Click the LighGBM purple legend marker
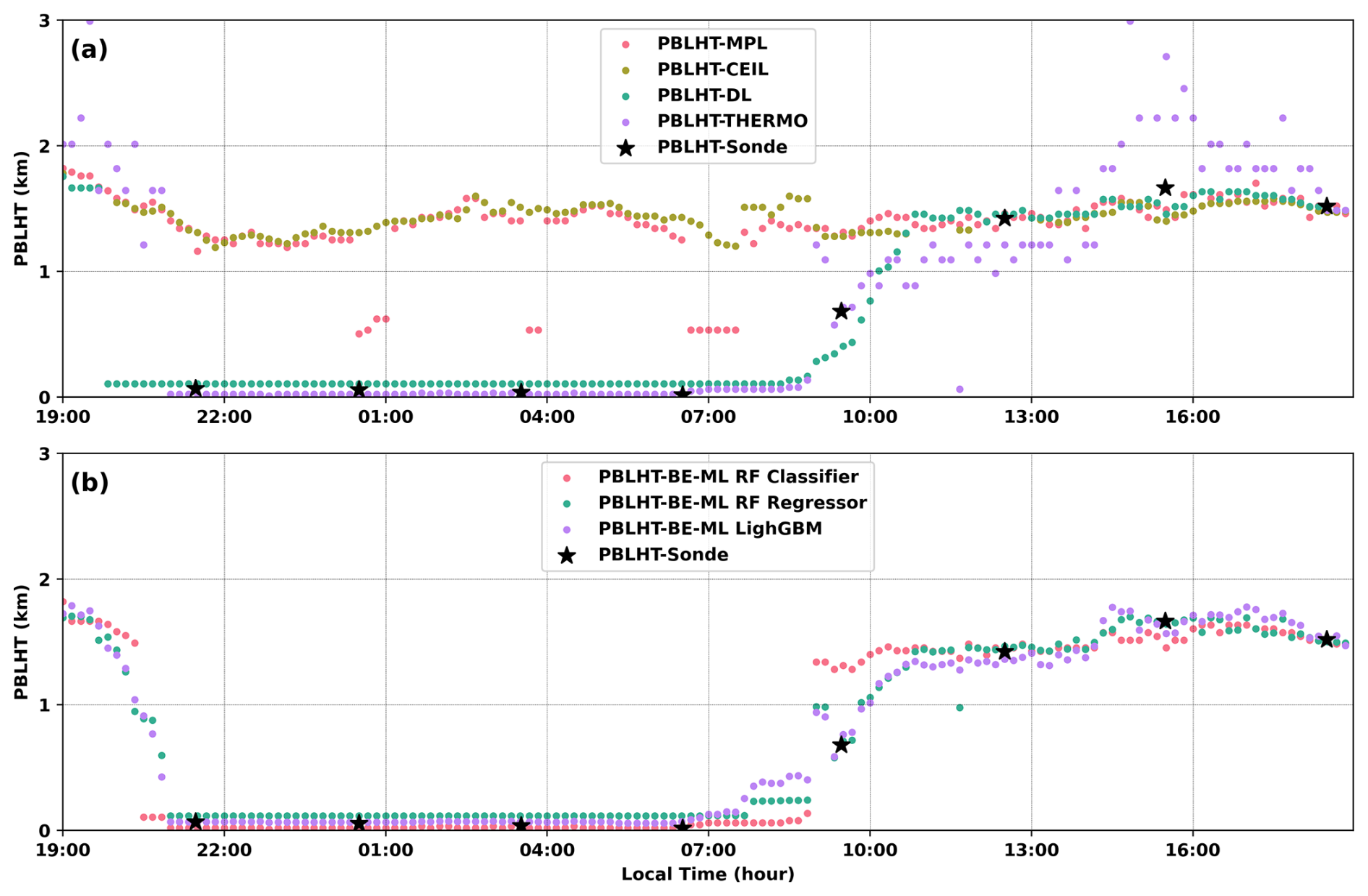Image resolution: width=1368 pixels, height=896 pixels. pos(567,529)
